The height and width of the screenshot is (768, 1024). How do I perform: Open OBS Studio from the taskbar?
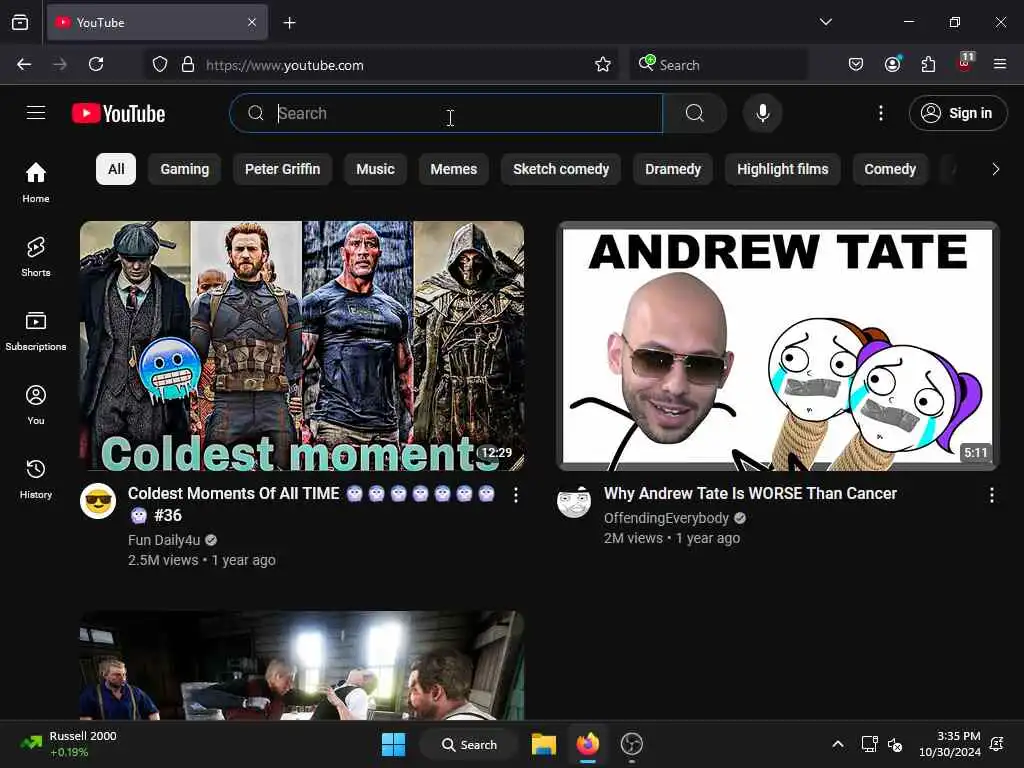[x=632, y=744]
